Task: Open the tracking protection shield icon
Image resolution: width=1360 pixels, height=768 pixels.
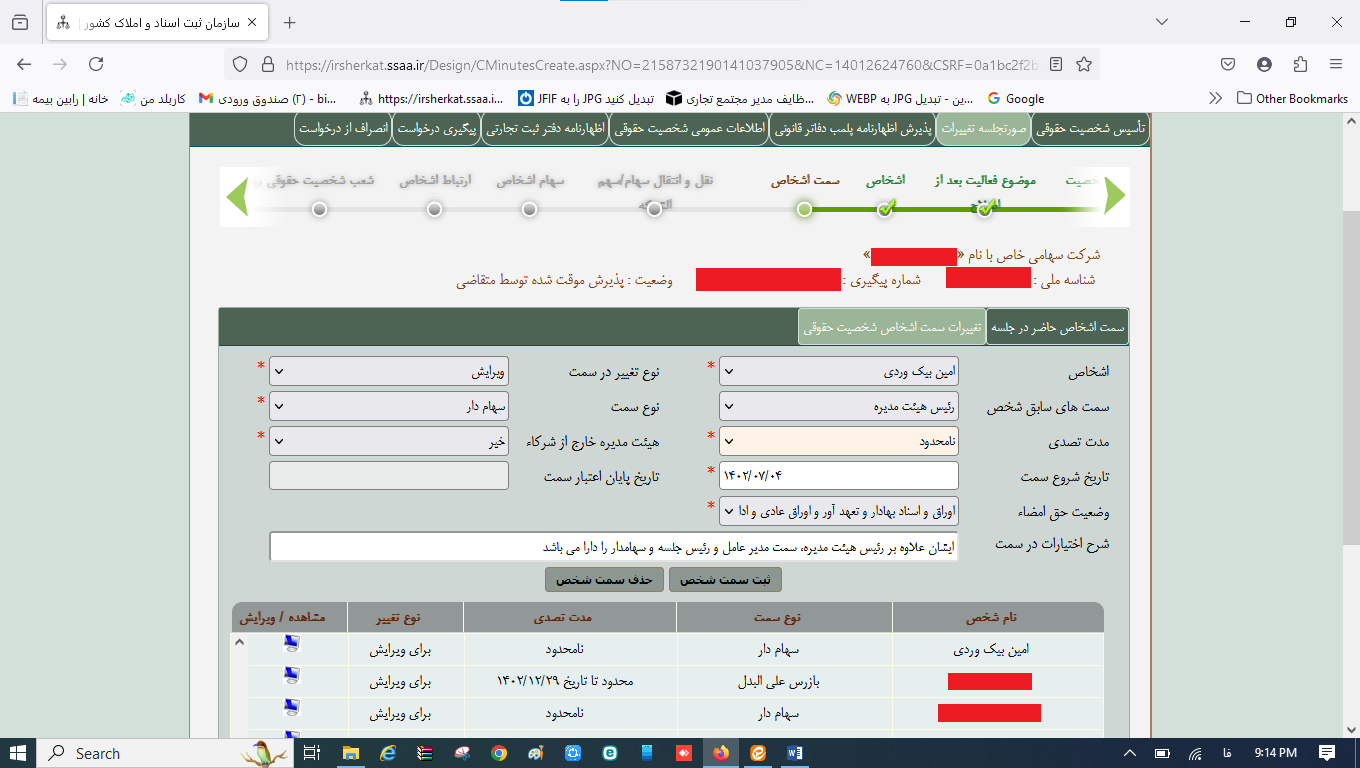Action: click(239, 64)
